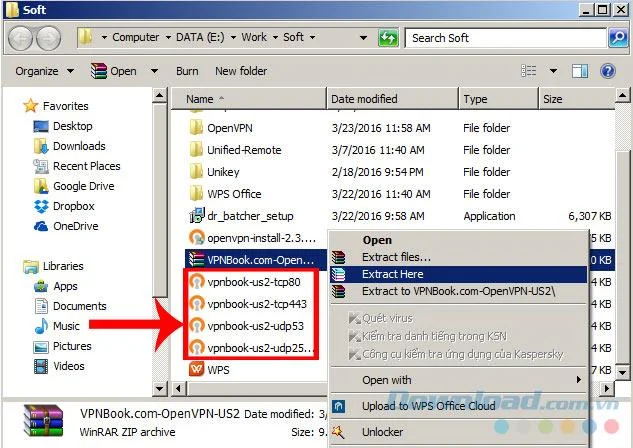Click the OneDrive cloud icon

[41, 226]
